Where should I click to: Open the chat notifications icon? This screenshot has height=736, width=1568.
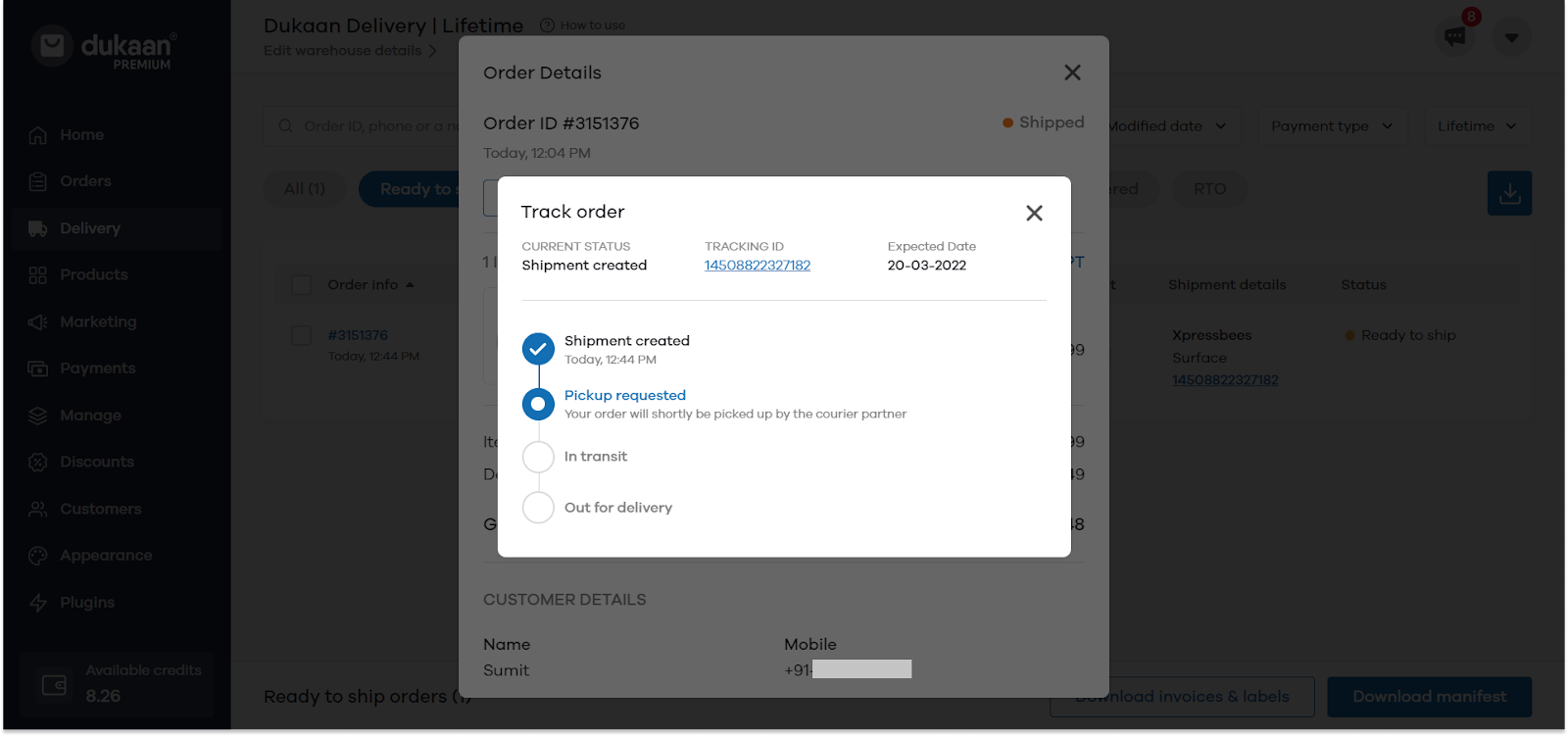pos(1455,37)
